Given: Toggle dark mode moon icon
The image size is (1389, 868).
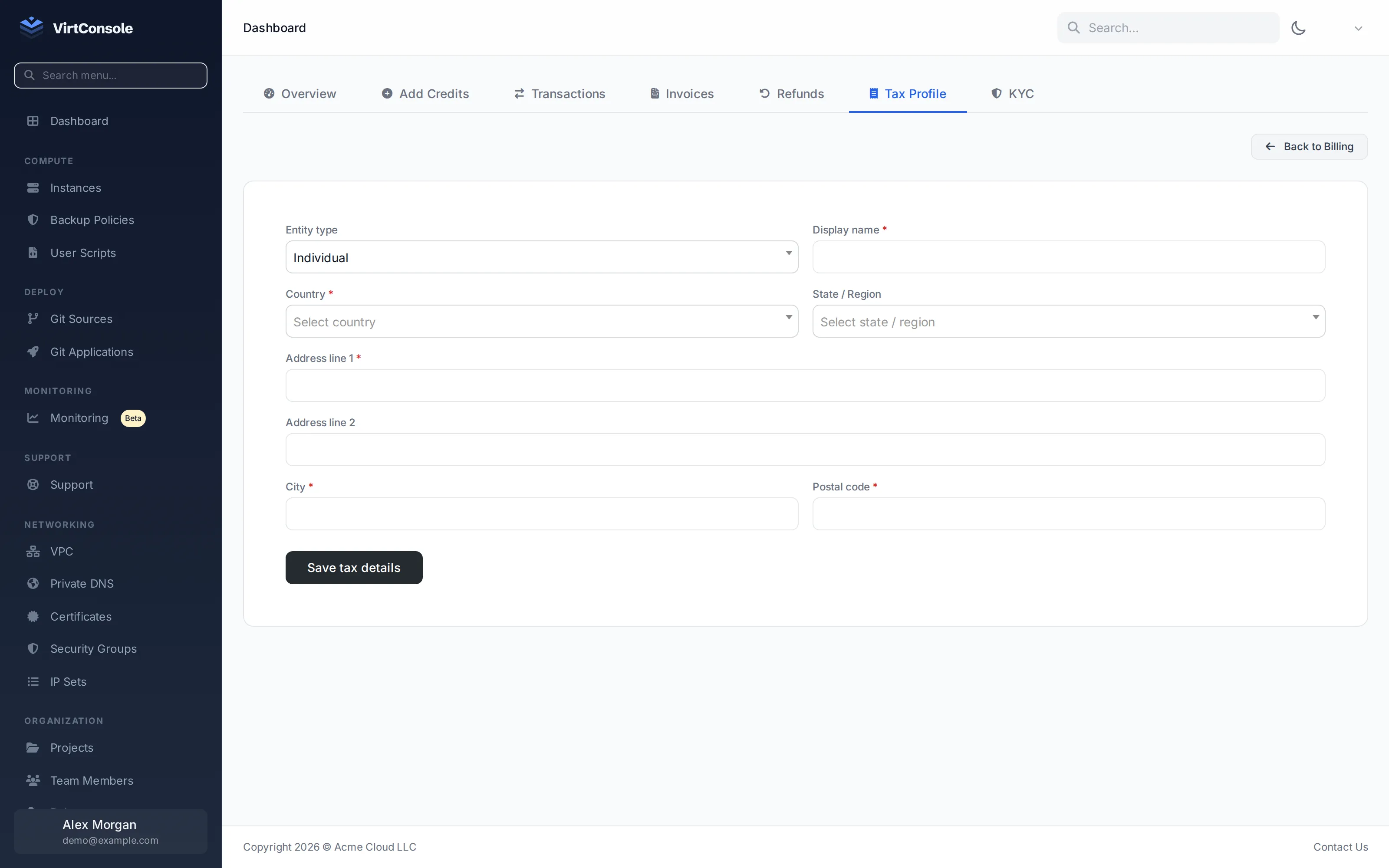Looking at the screenshot, I should click(1298, 27).
